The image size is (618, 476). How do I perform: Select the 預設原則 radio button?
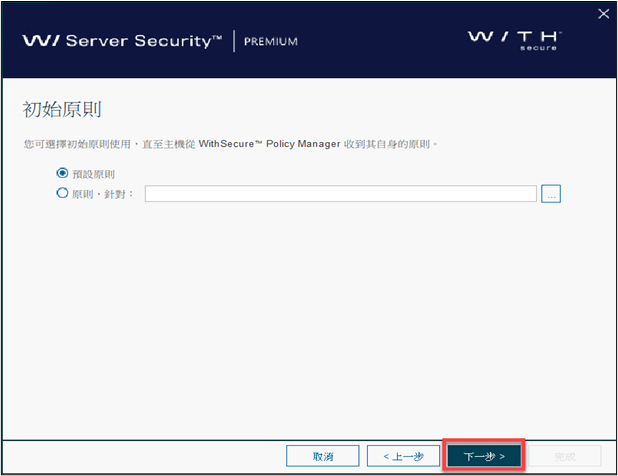[x=63, y=173]
